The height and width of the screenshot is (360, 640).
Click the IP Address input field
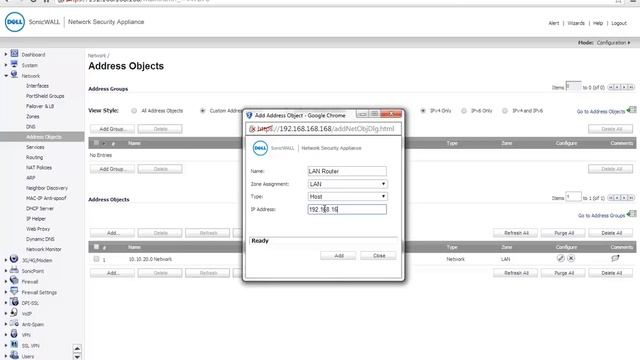[x=347, y=209]
